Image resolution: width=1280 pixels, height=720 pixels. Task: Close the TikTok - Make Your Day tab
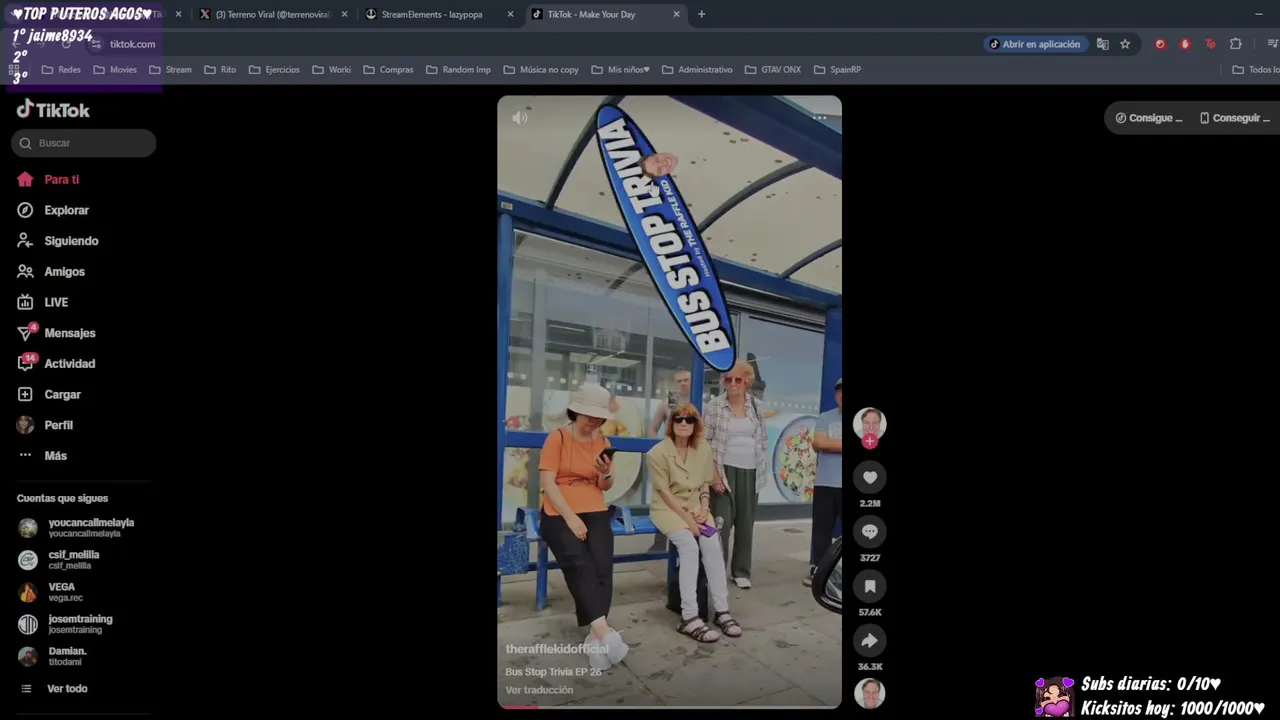pos(676,14)
